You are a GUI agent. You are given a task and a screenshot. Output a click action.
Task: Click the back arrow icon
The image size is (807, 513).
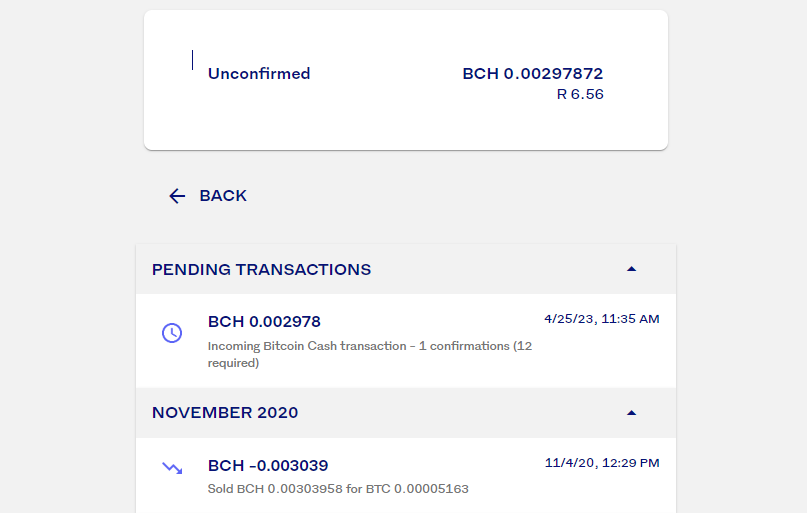(x=177, y=196)
